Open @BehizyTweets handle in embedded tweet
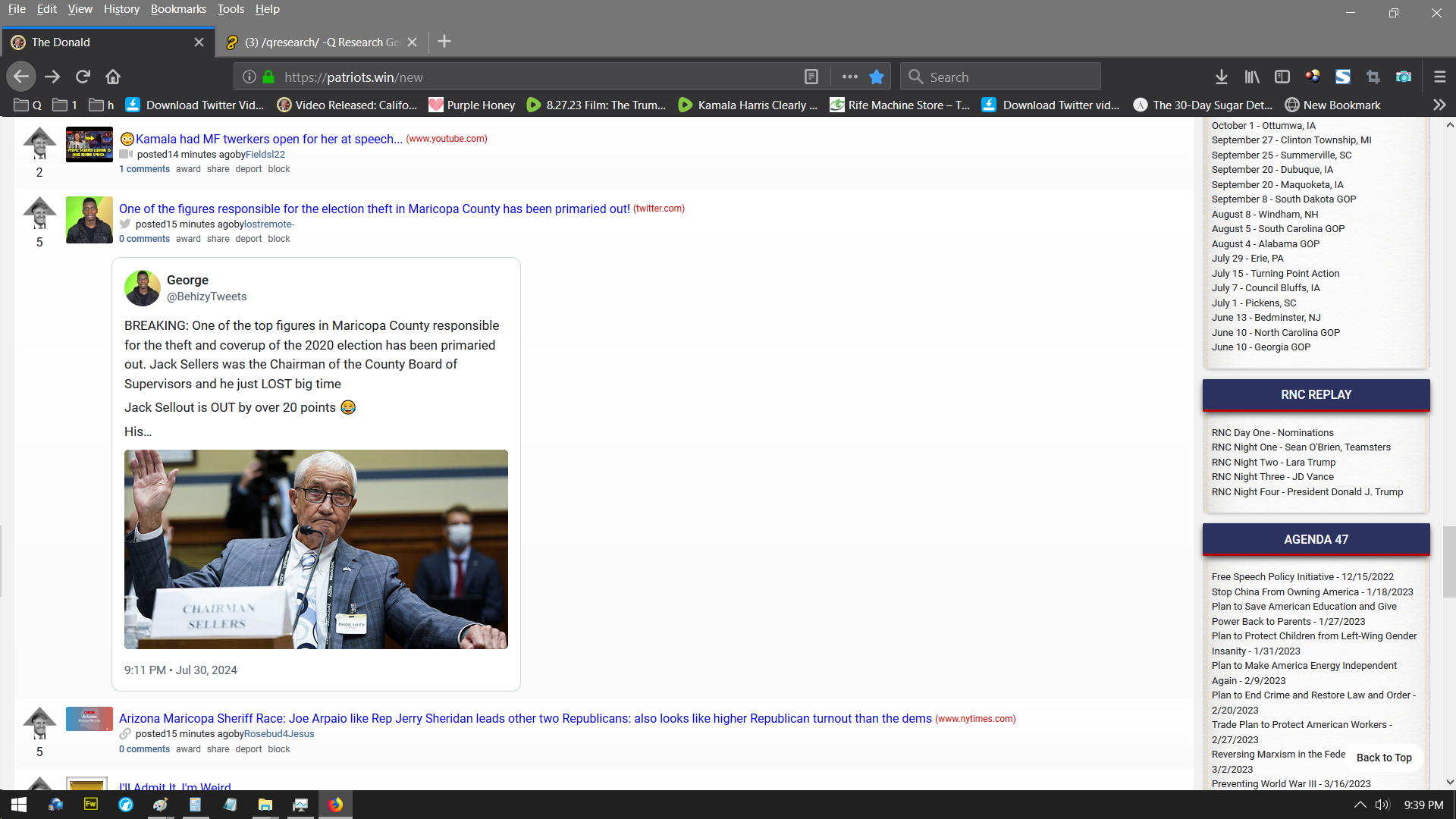 (206, 297)
